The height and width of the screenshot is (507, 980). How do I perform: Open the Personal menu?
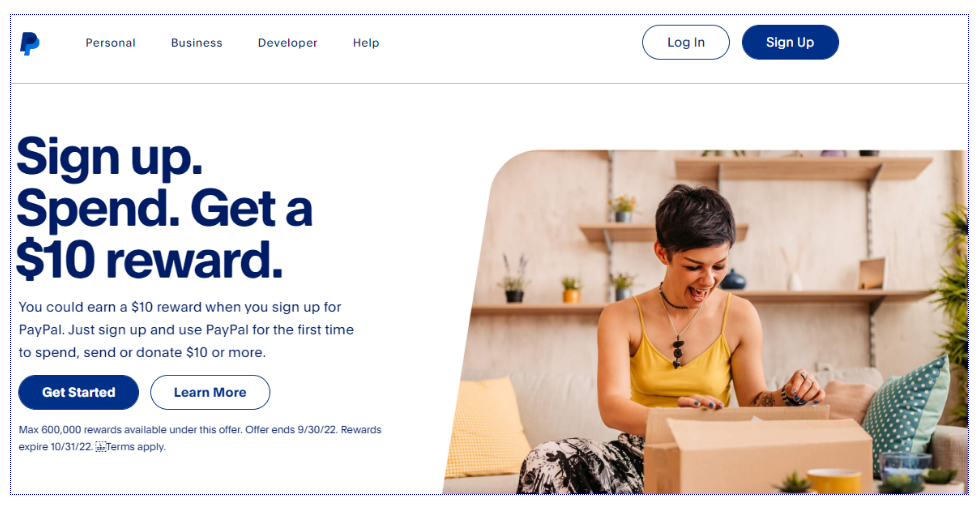click(x=111, y=43)
